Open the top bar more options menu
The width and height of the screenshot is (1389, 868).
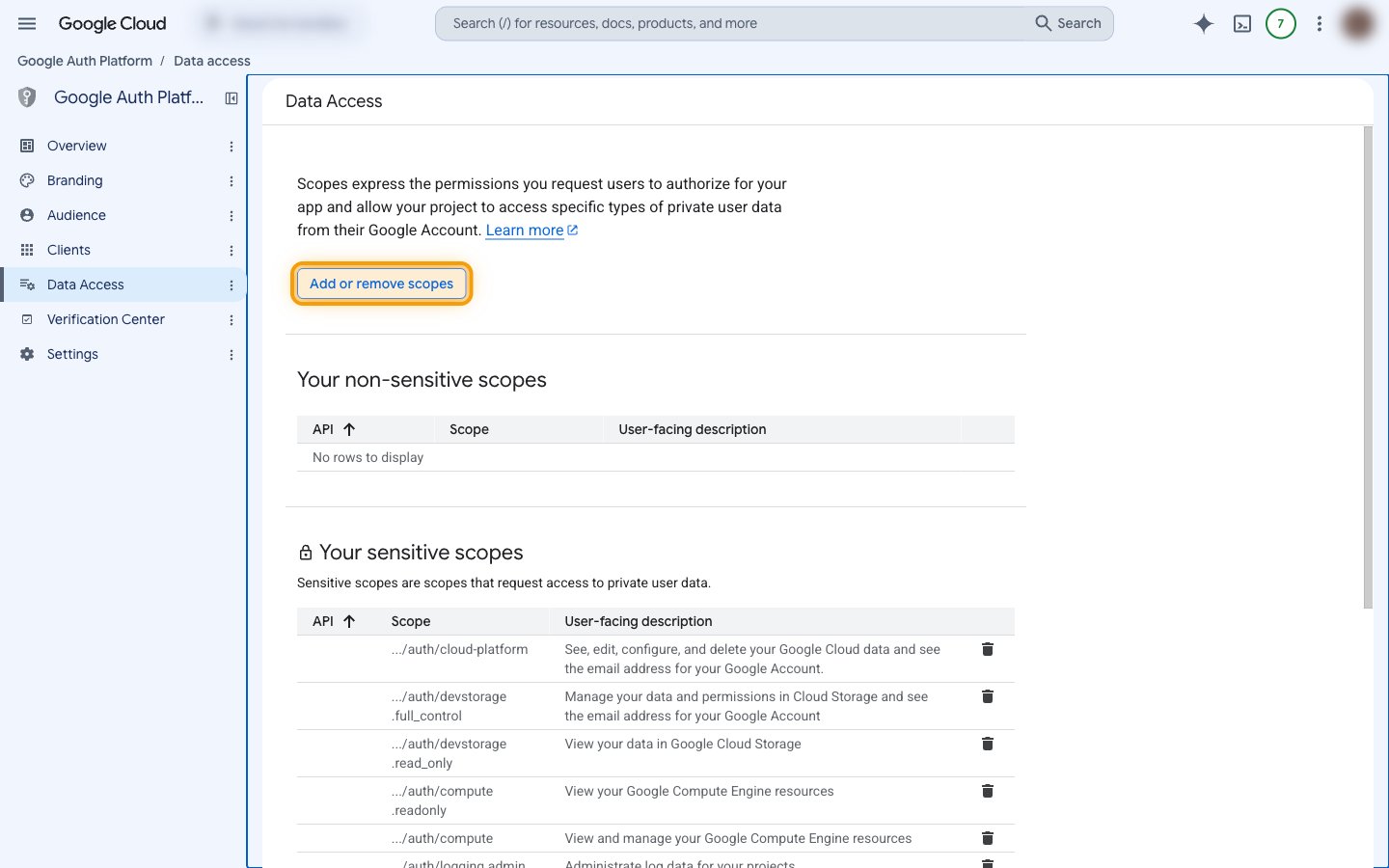coord(1320,23)
